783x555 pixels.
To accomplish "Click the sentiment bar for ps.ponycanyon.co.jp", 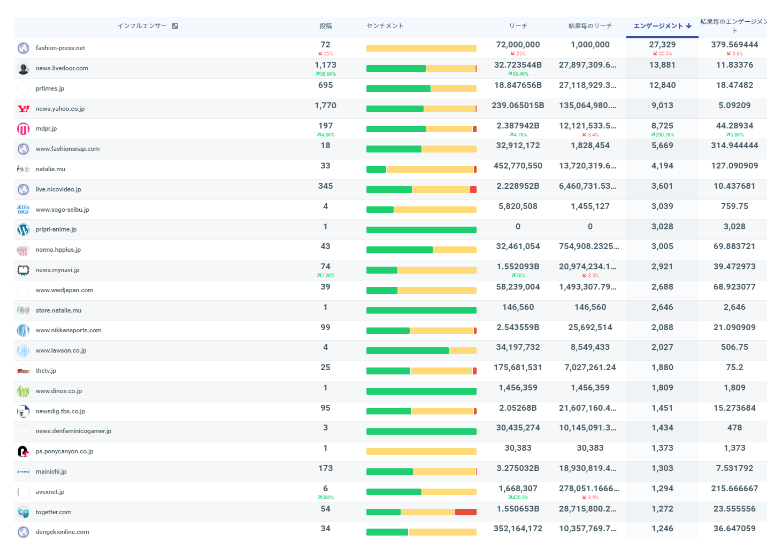I will [421, 452].
